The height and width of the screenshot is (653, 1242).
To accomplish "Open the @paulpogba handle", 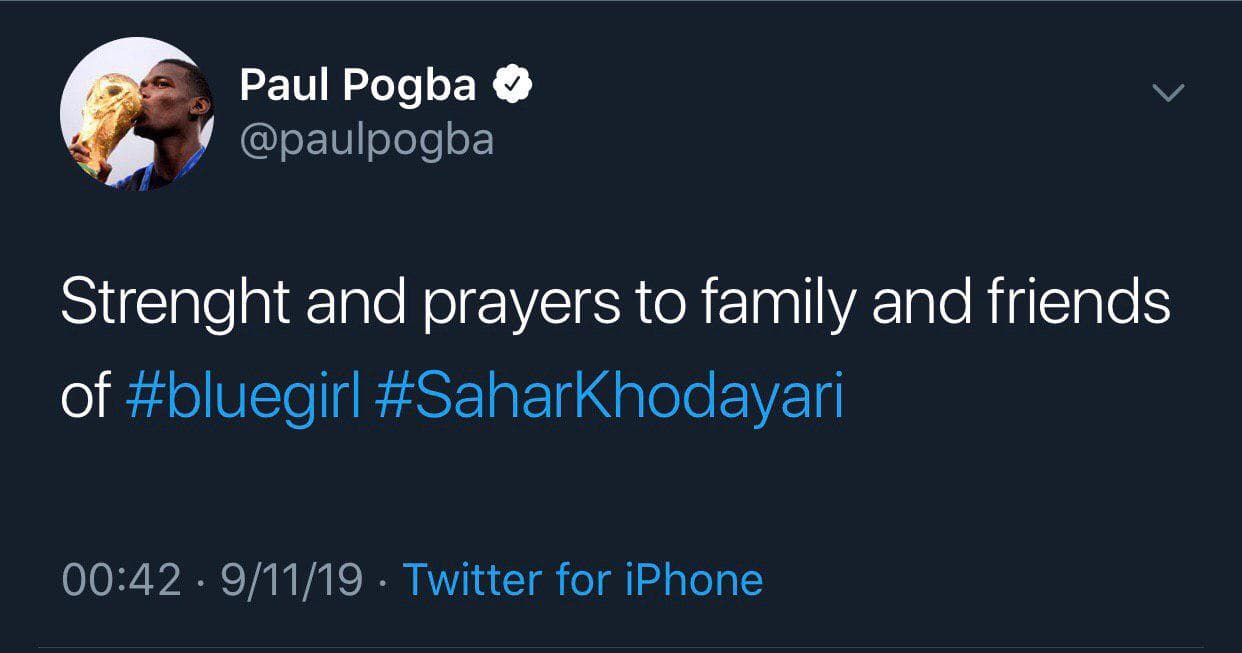I will (x=367, y=139).
